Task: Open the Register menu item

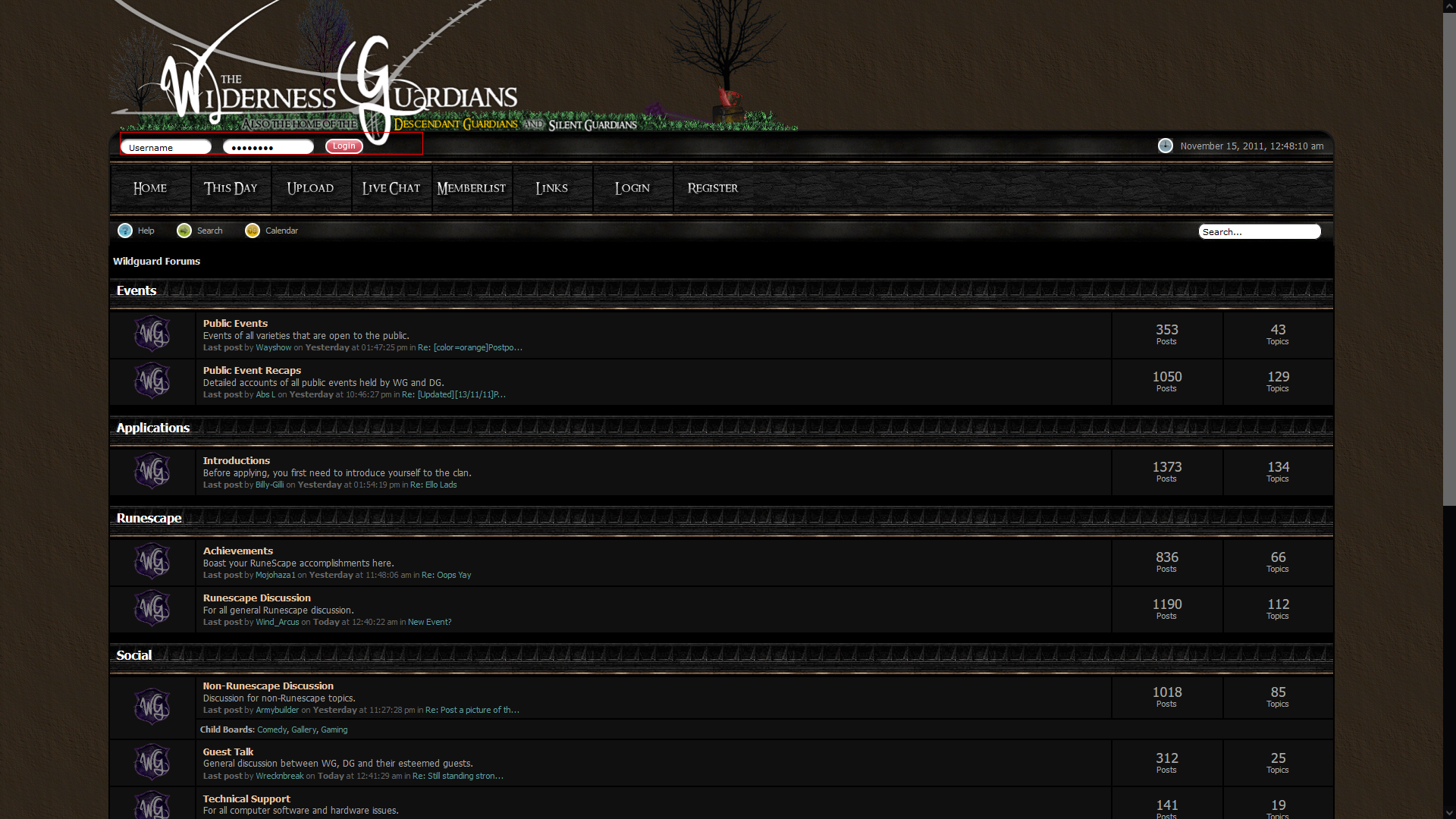Action: 713,188
